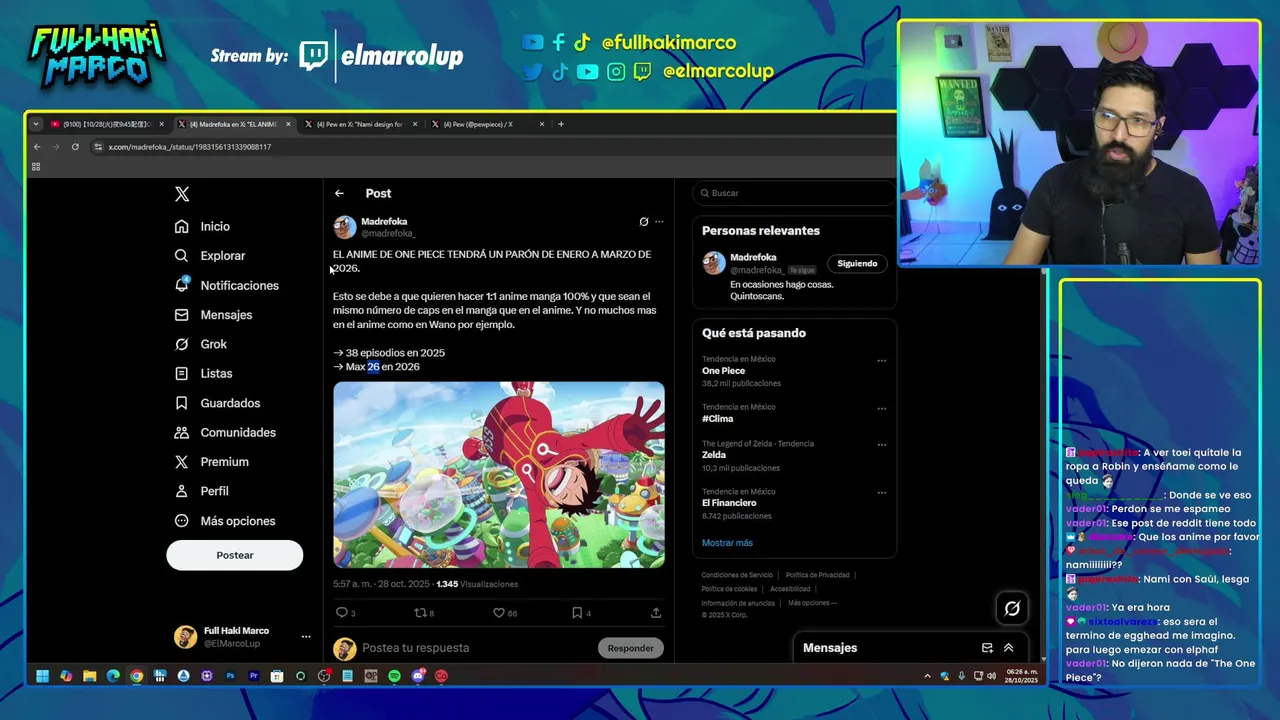Image resolution: width=1280 pixels, height=720 pixels.
Task: Open Listas in the sidebar
Action: tap(204, 373)
